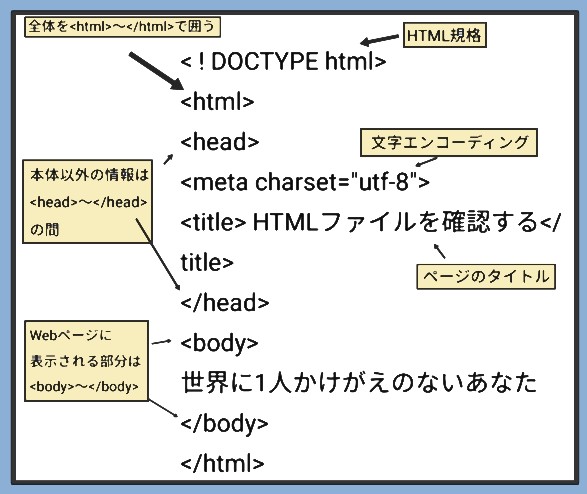Viewport: 587px width, 494px height.
Task: Click the '< ! DOCTYPE html>' line
Action: click(283, 61)
